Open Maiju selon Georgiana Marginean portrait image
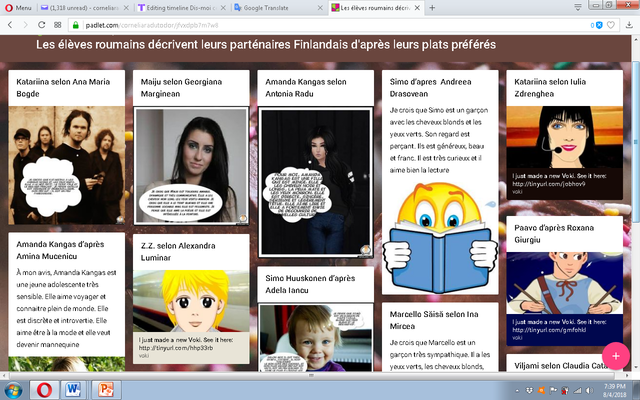 [191, 166]
